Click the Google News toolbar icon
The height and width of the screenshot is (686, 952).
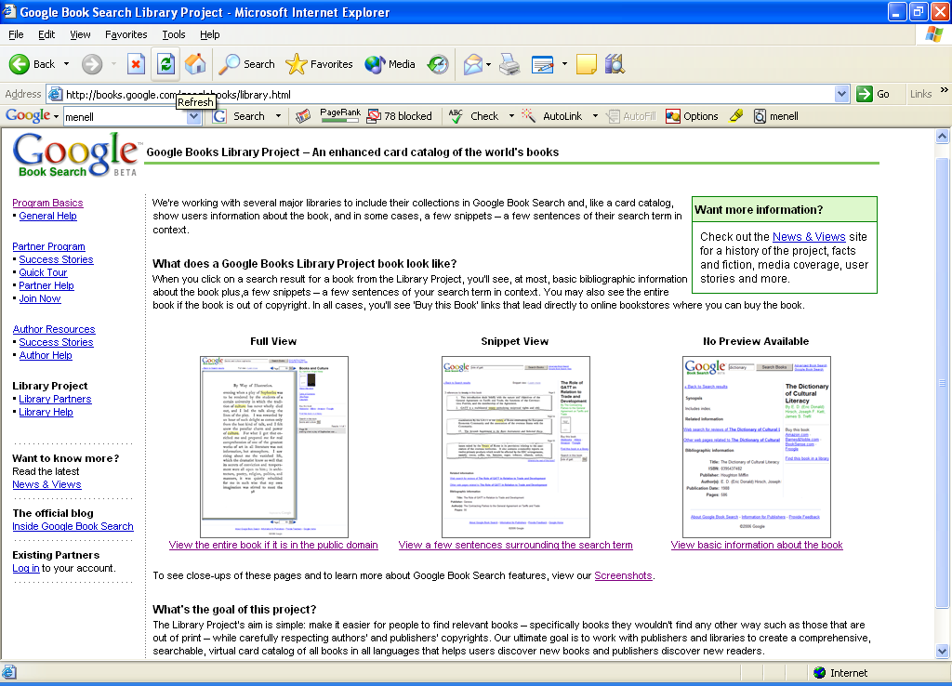point(303,116)
